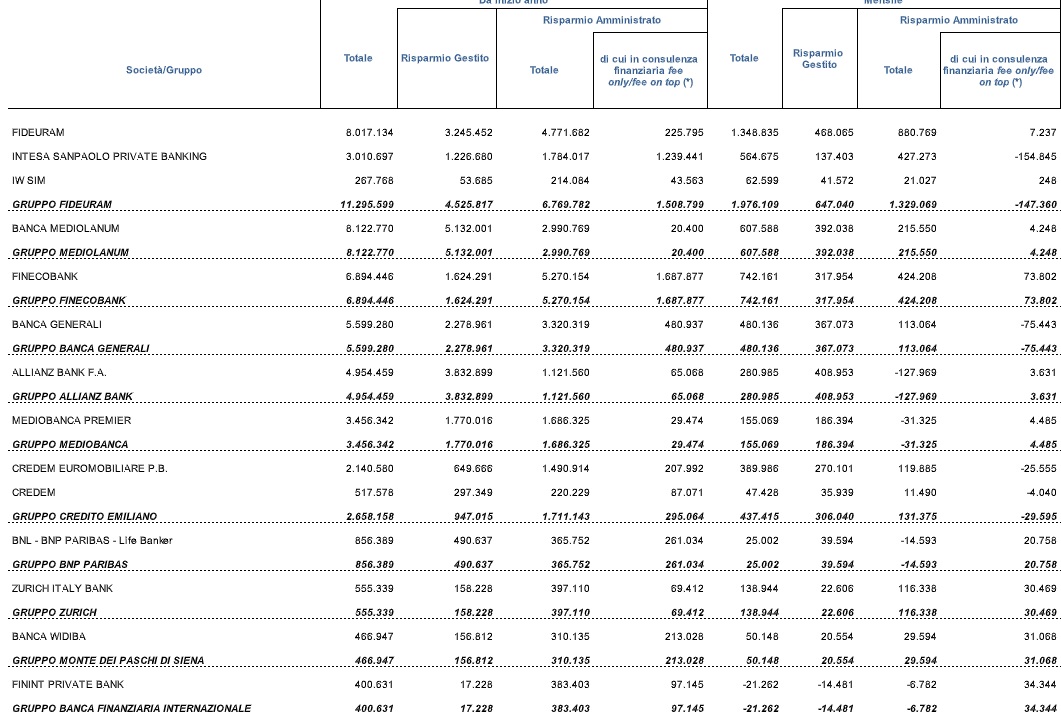Click the monthly total 1.348.835

(754, 133)
